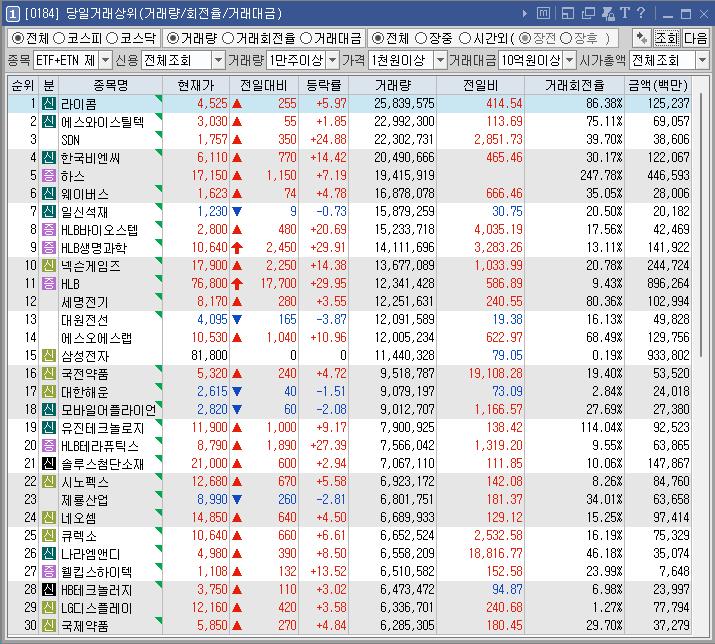
Task: Click the window link icon in title bar
Action: coord(608,13)
